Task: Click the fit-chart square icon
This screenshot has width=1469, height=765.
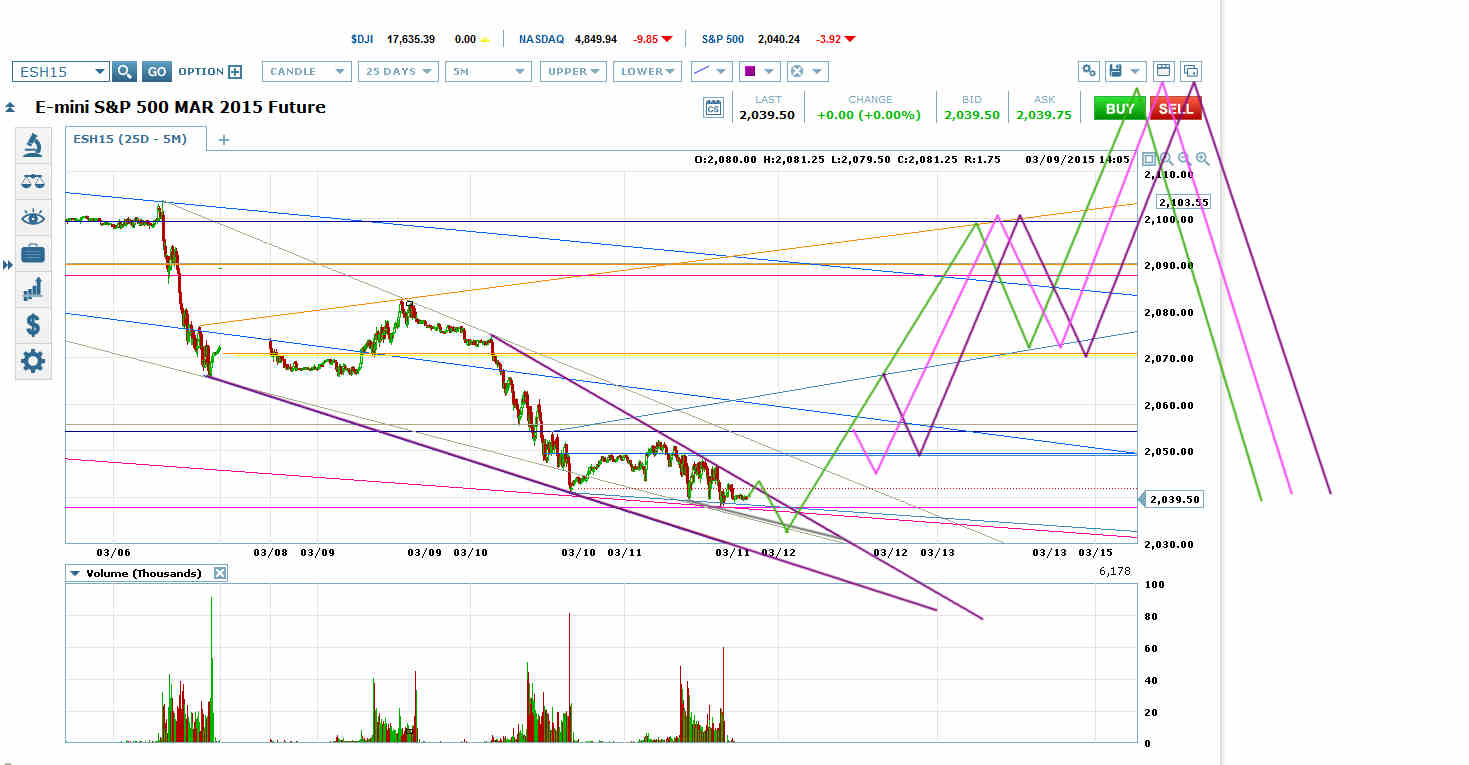Action: (x=1149, y=159)
